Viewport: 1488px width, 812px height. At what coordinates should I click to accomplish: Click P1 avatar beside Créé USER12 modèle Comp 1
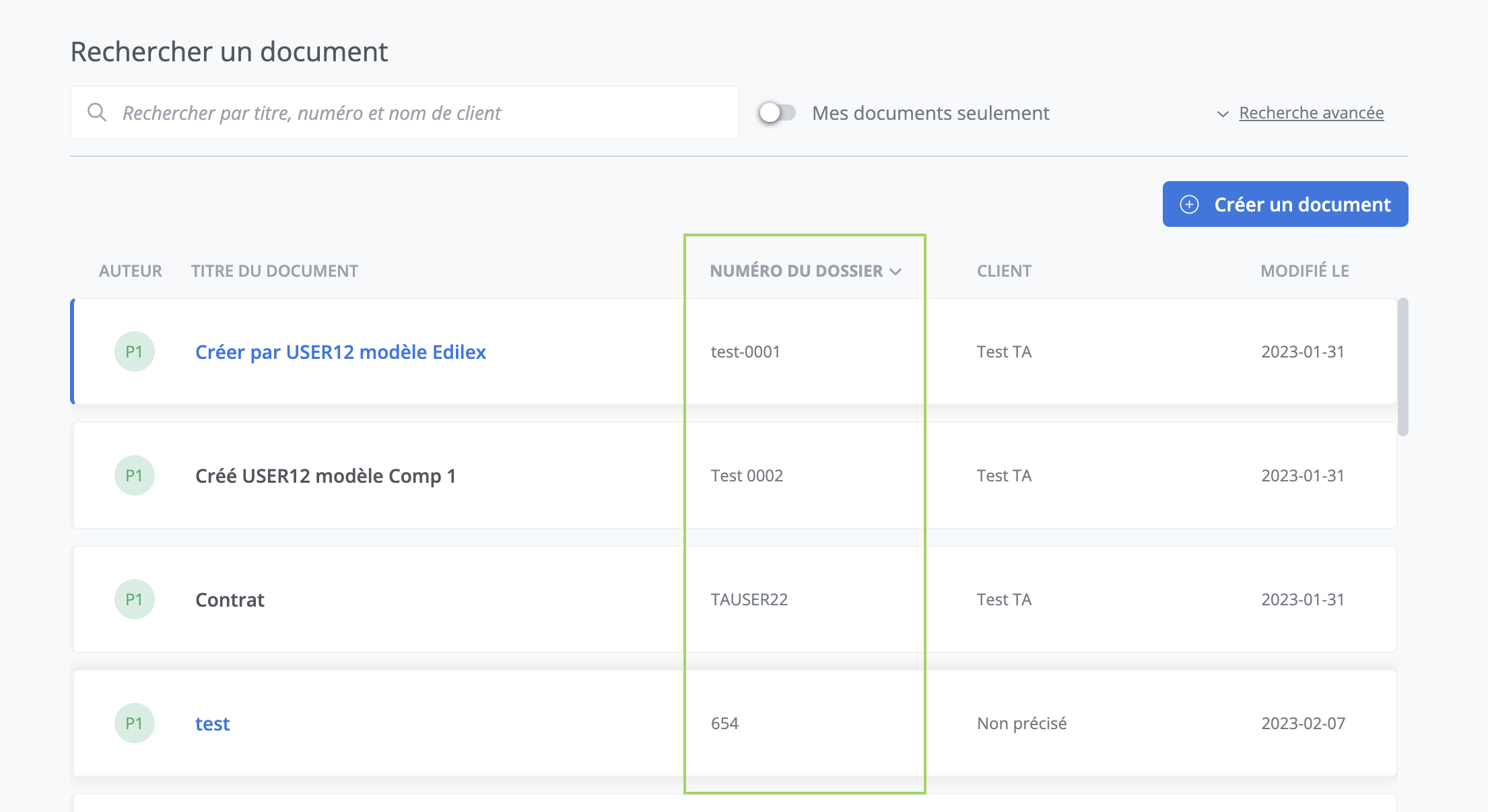pos(134,475)
